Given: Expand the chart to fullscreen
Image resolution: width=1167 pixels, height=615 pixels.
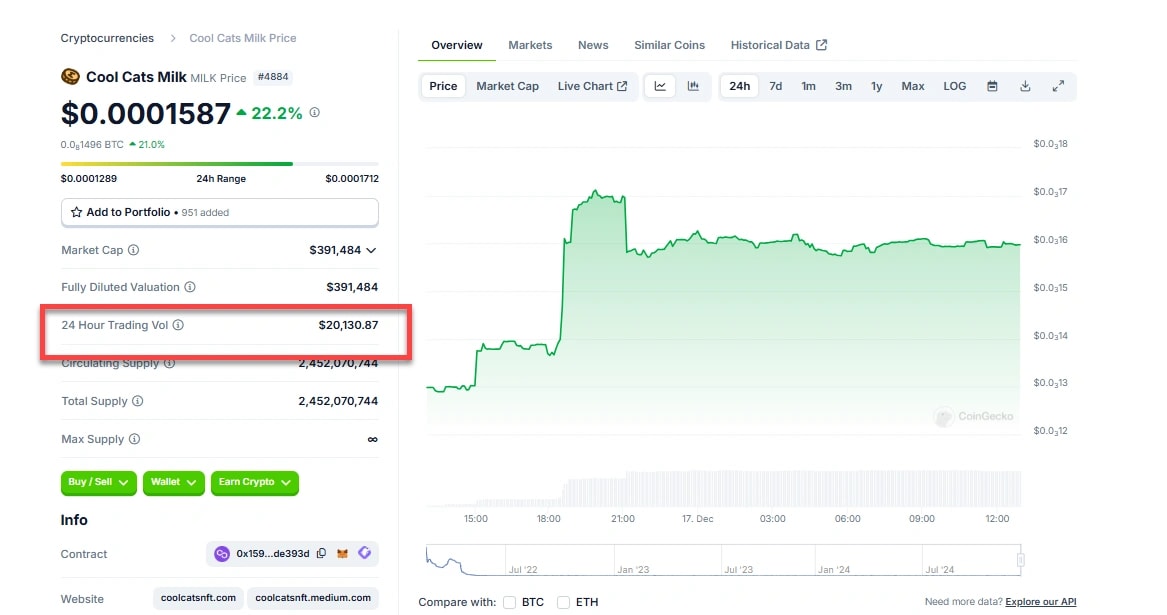Looking at the screenshot, I should 1058,86.
